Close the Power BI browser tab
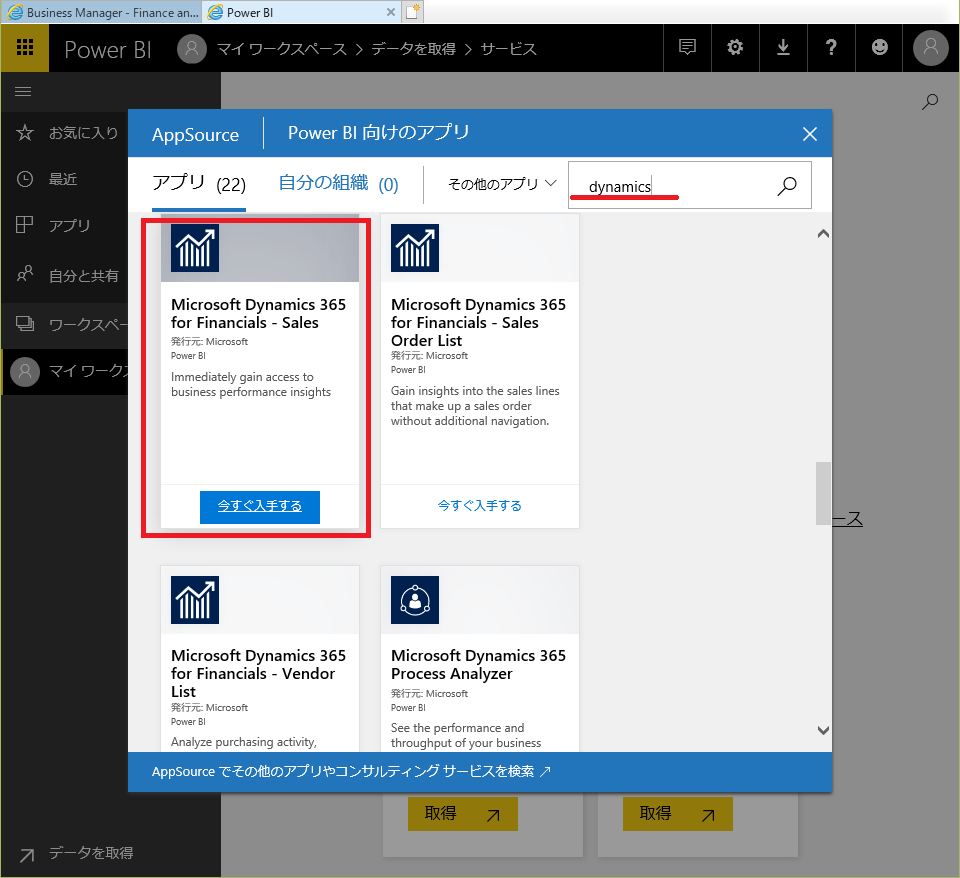This screenshot has width=960, height=878. tap(391, 12)
